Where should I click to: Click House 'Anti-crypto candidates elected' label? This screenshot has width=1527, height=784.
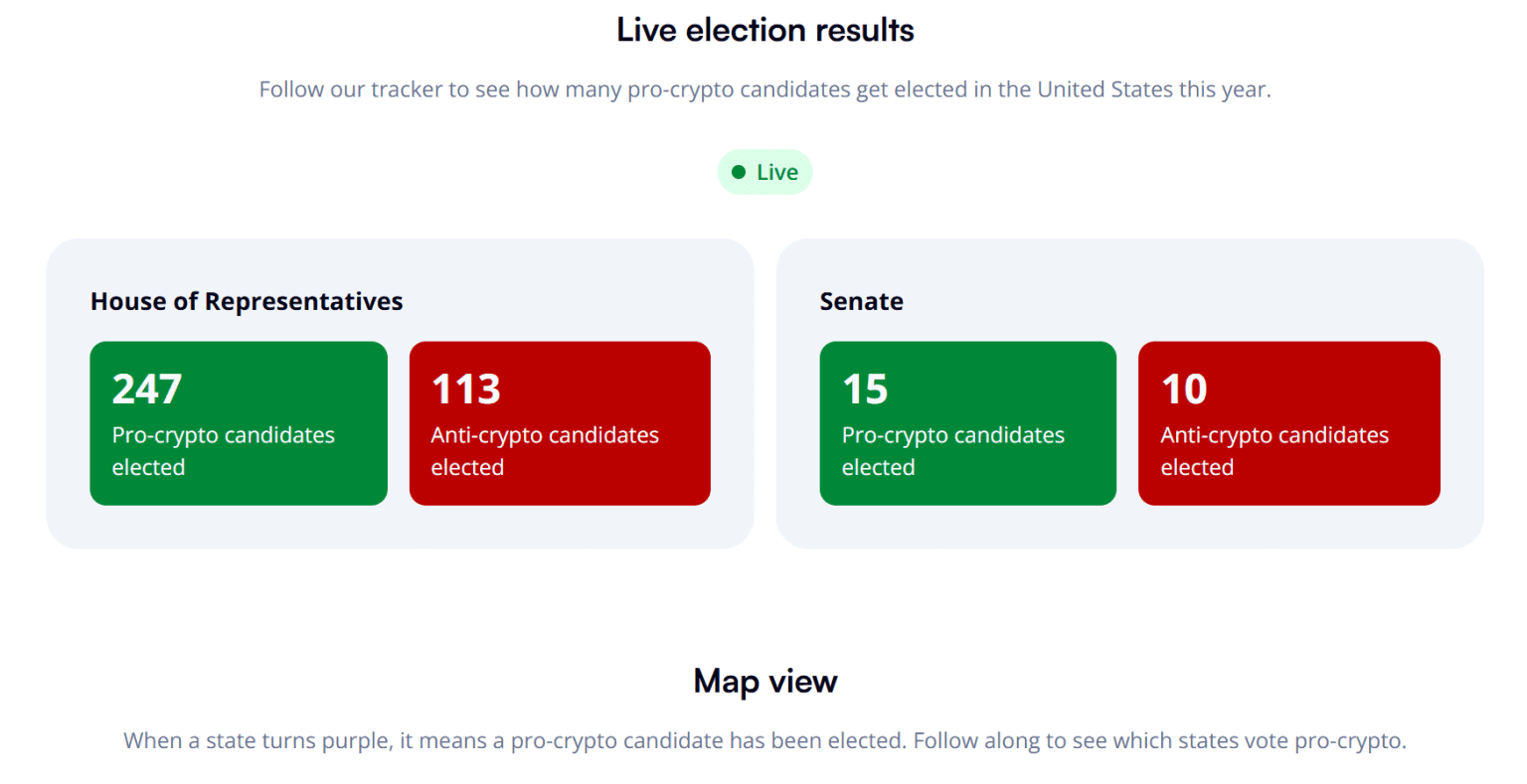click(x=544, y=450)
